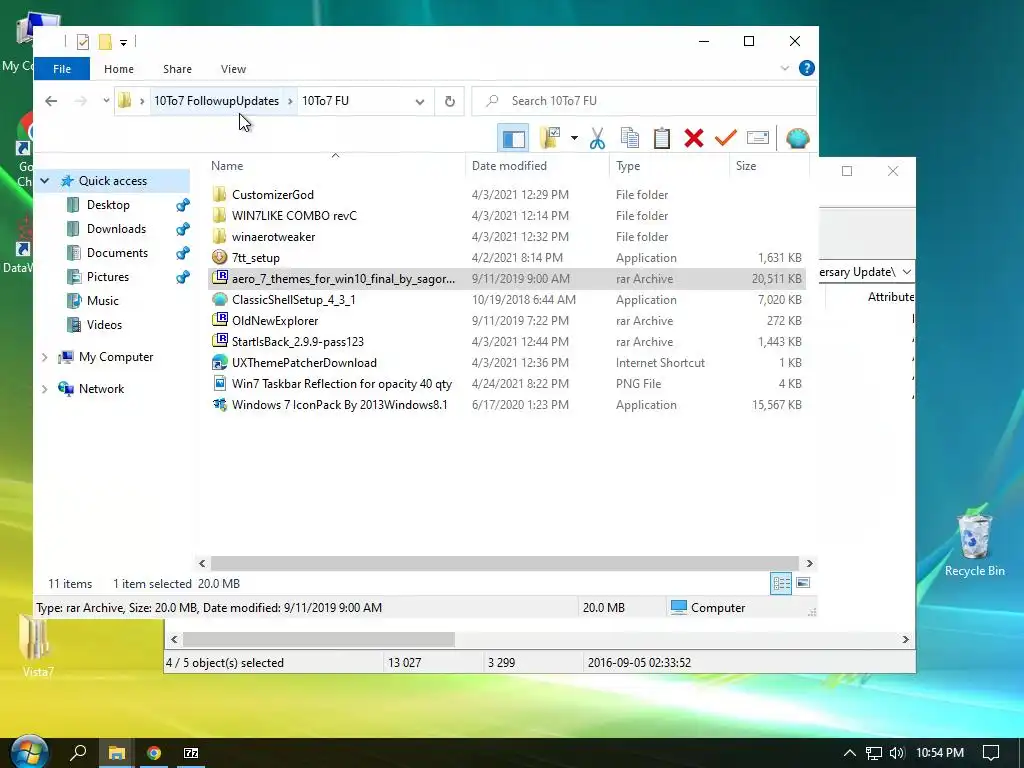Open Classic Shell settings shell icon

797,138
